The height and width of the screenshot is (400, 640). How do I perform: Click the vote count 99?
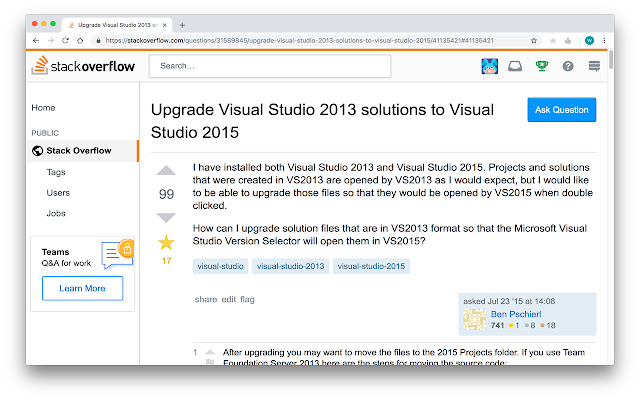[x=166, y=193]
